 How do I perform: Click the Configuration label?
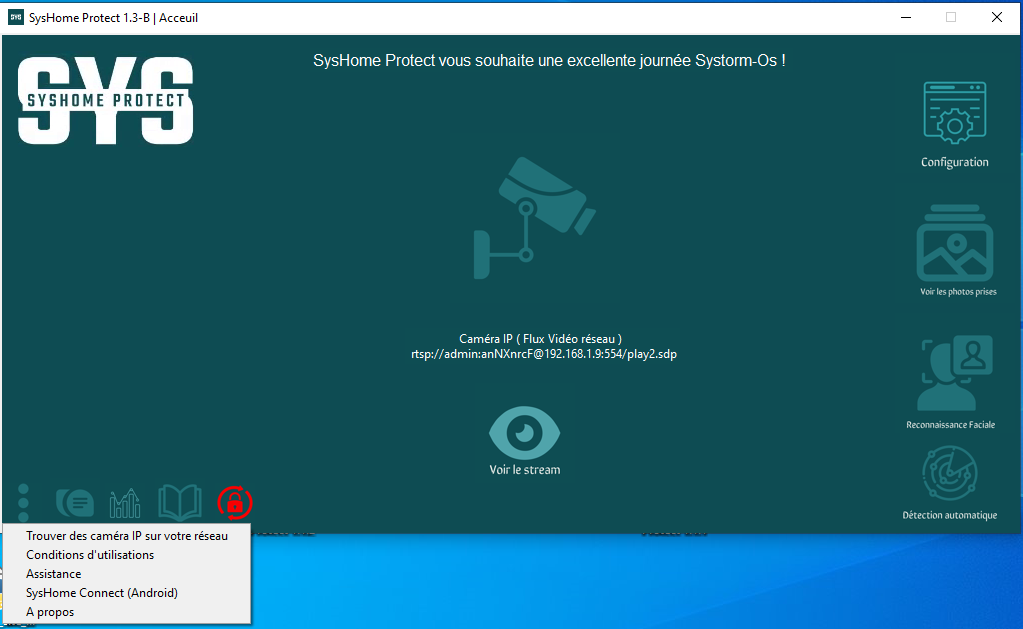coord(954,162)
